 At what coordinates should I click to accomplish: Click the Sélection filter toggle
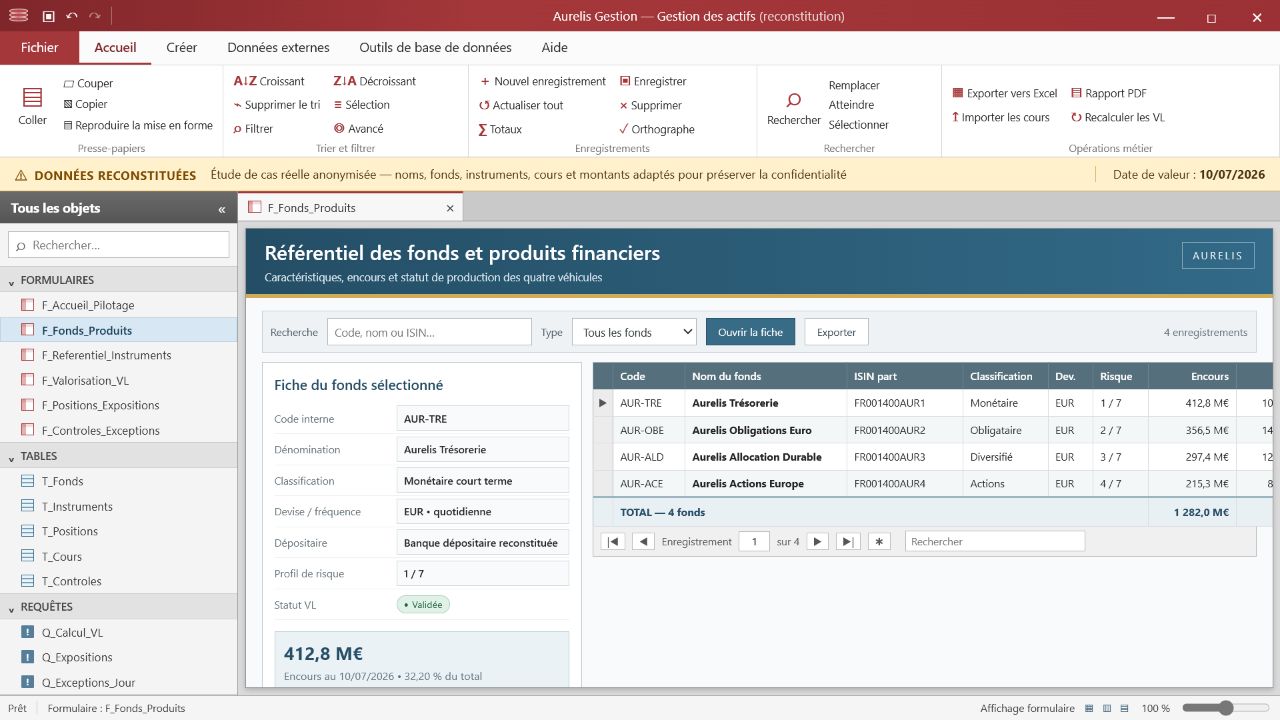361,105
